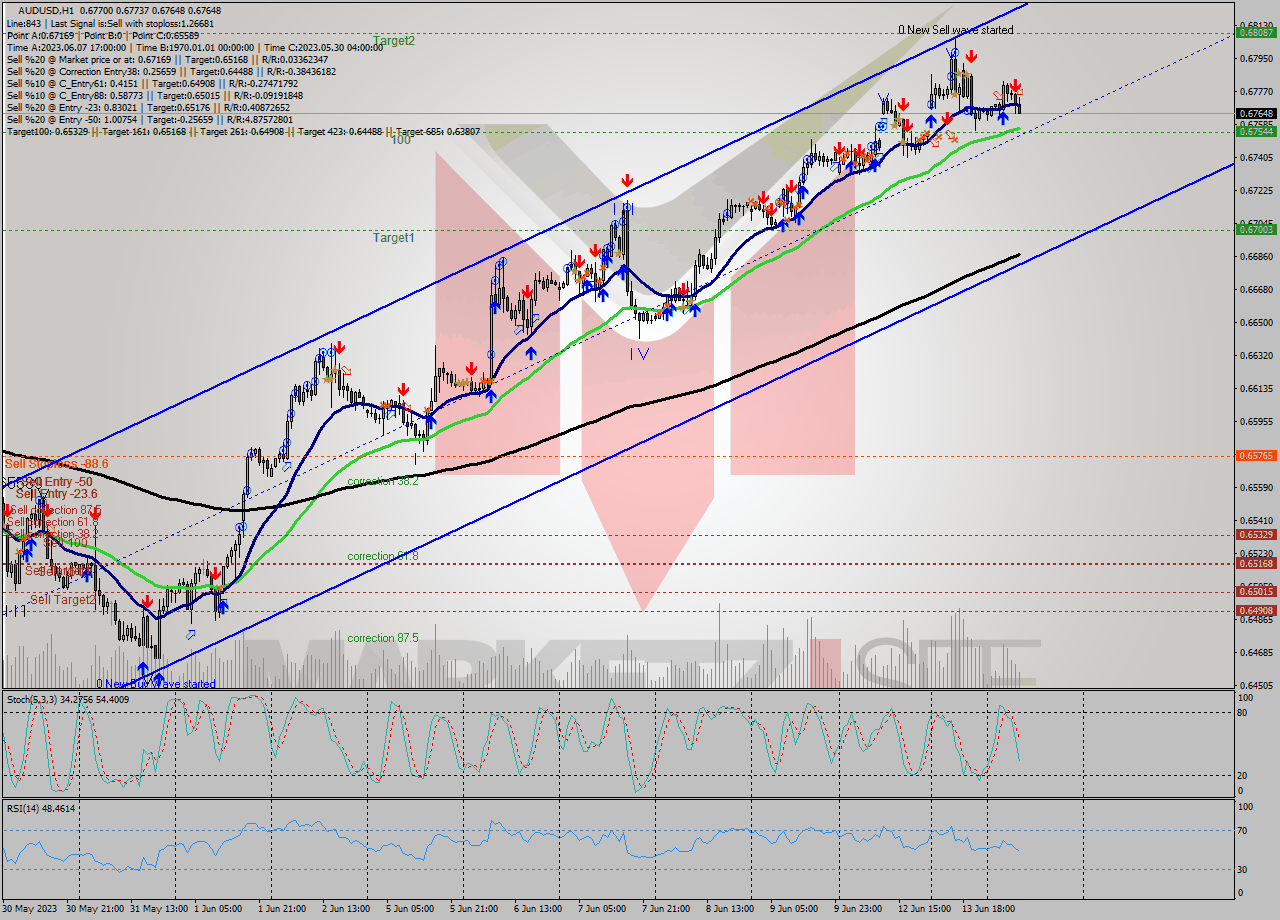Click the 'Target100: 0.65329' targets line
This screenshot has height=920, width=1280.
(243, 132)
